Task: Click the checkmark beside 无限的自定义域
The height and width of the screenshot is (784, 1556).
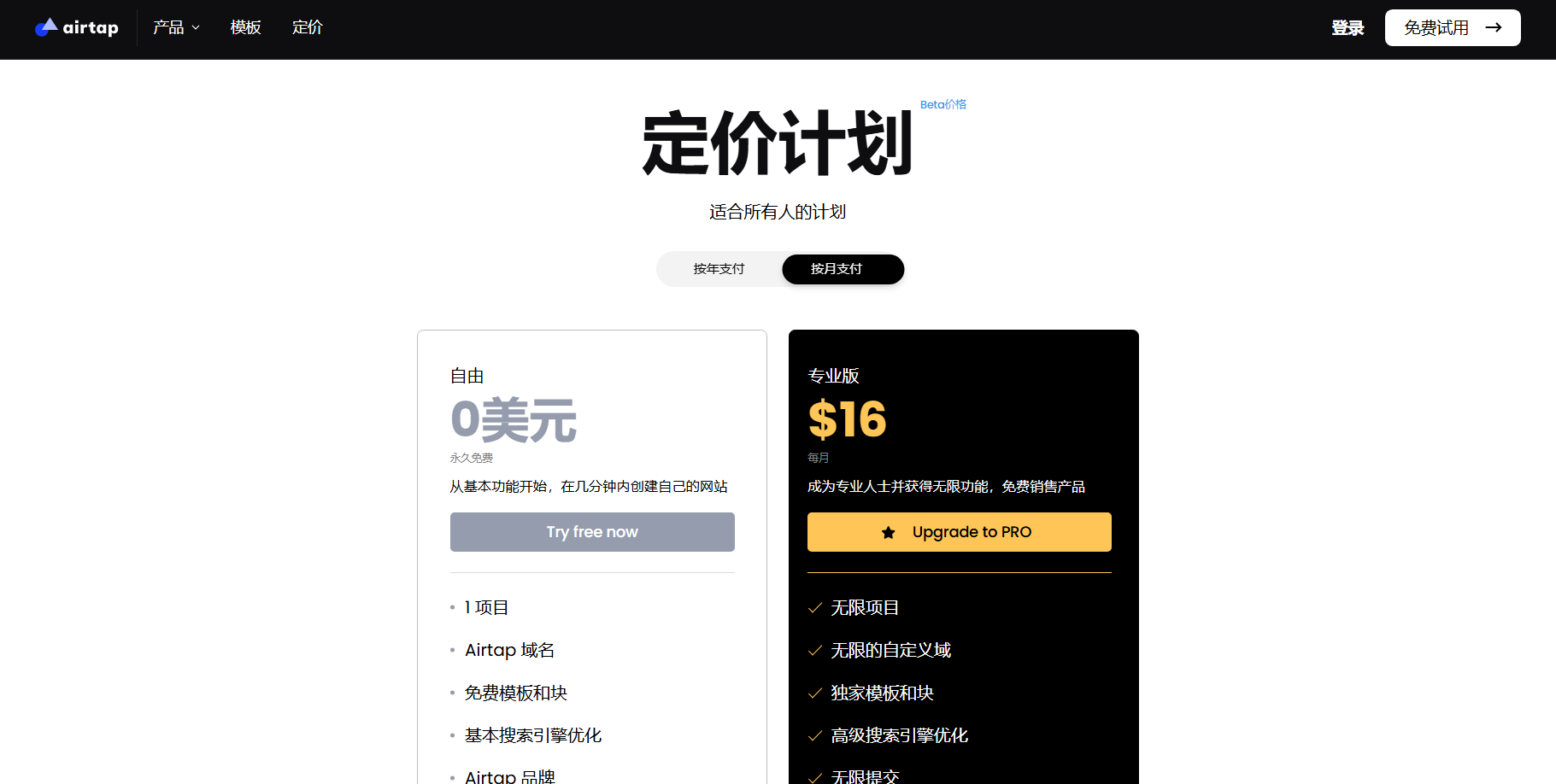Action: (815, 651)
